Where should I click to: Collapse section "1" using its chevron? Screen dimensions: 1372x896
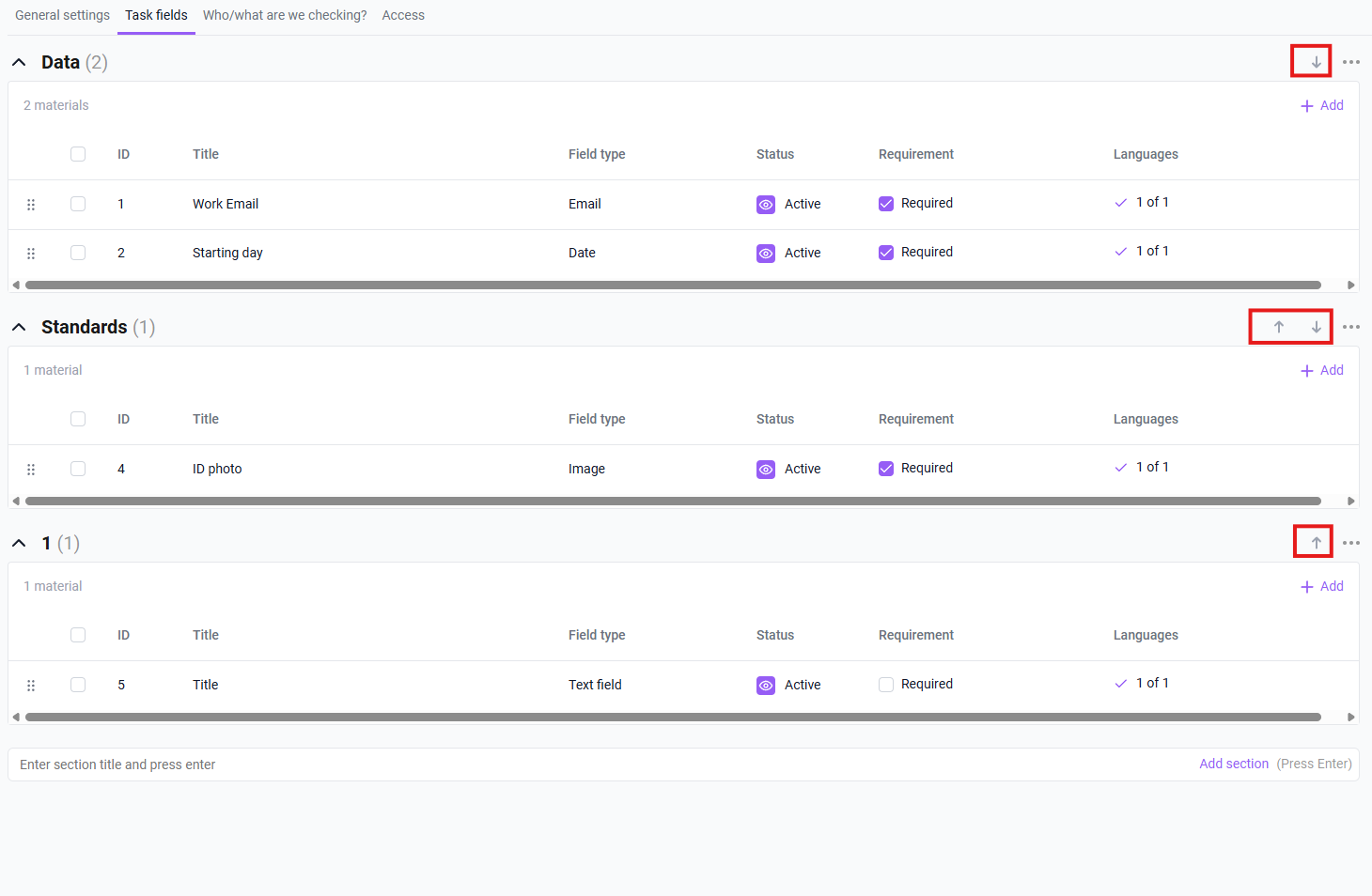click(19, 544)
